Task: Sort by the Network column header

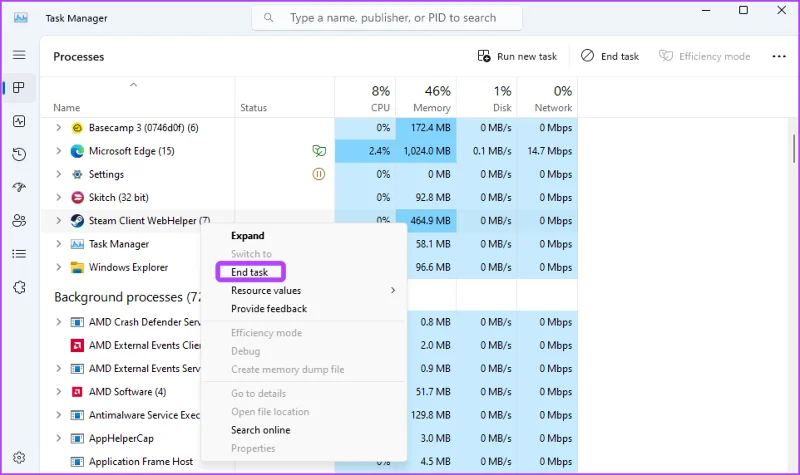Action: 547,97
